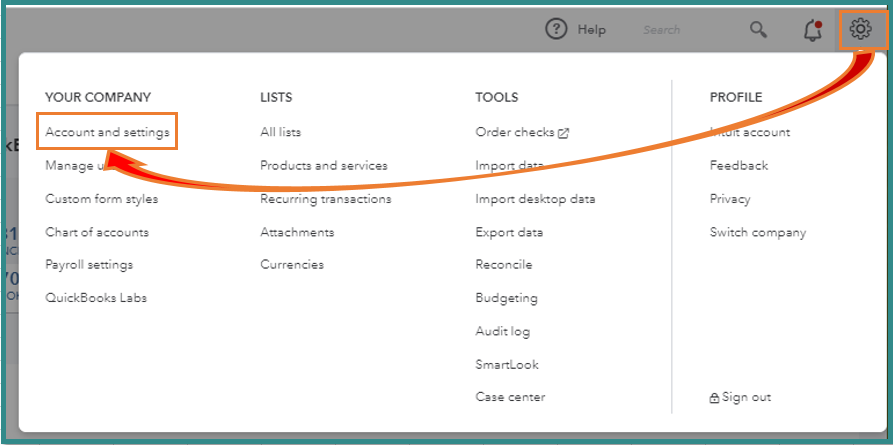893x445 pixels.
Task: Open the Audit log
Action: click(502, 331)
